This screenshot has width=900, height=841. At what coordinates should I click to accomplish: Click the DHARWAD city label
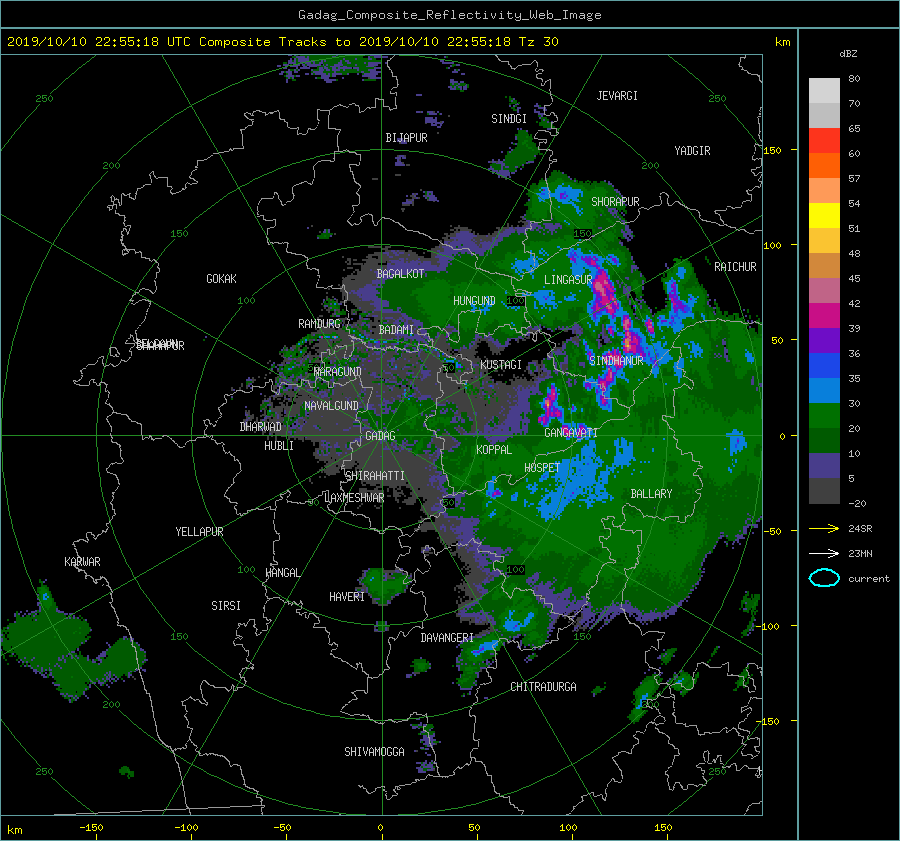[x=261, y=427]
